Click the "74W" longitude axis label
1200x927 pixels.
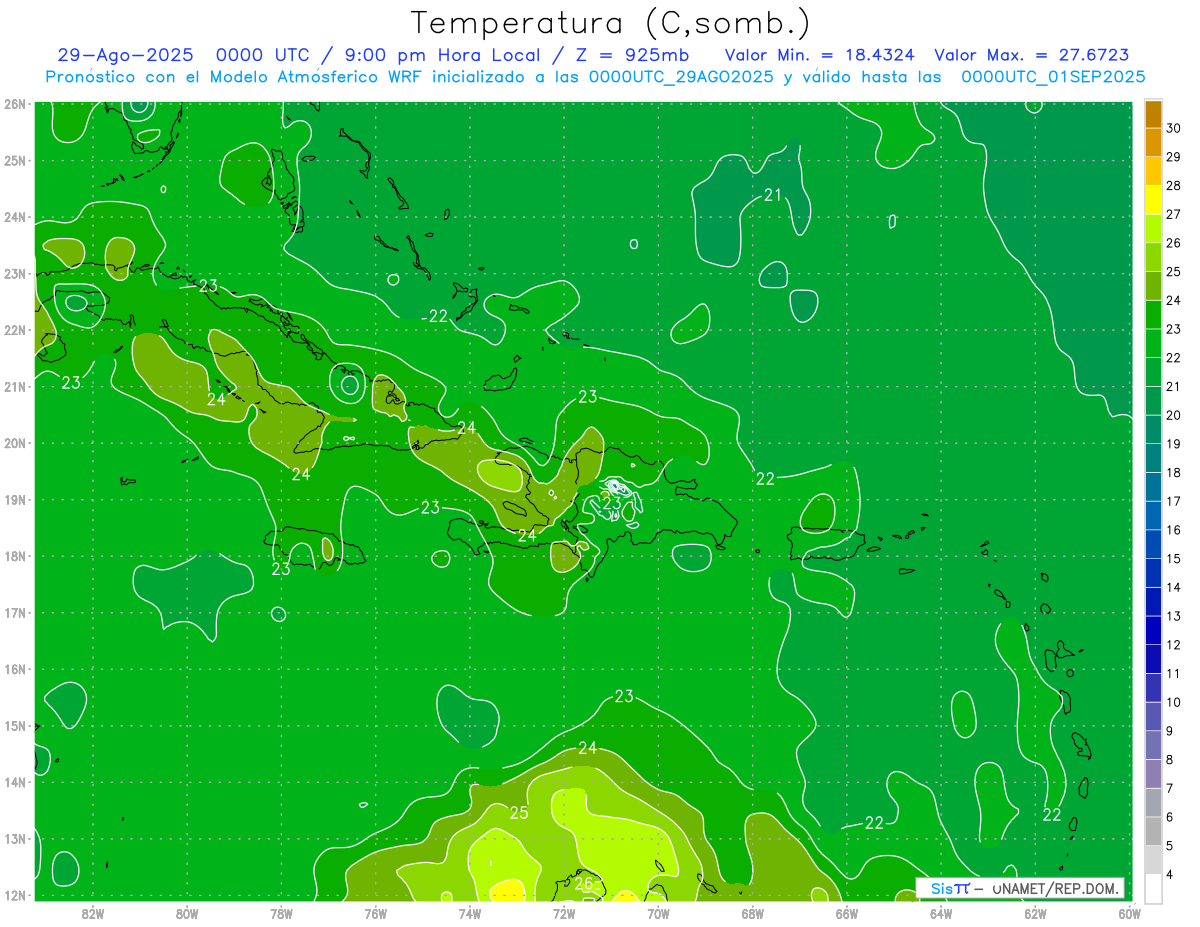tap(470, 912)
